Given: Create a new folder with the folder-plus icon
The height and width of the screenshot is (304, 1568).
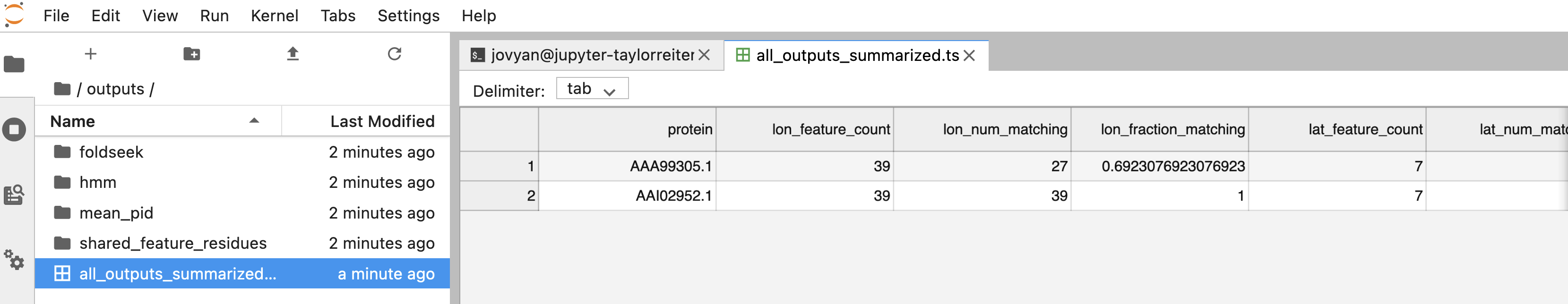Looking at the screenshot, I should click(192, 54).
